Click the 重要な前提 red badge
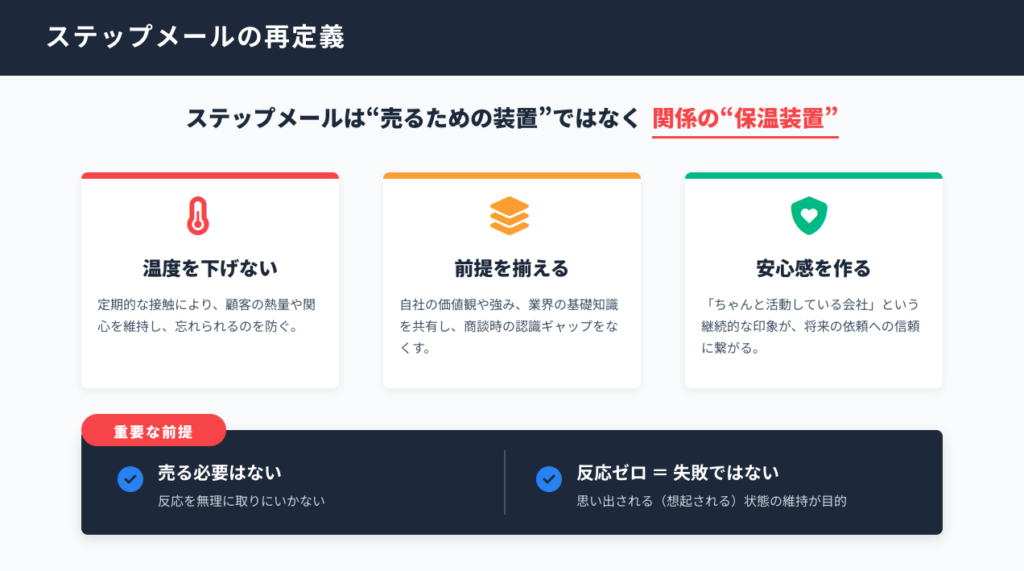This screenshot has height=571, width=1024. [x=153, y=432]
